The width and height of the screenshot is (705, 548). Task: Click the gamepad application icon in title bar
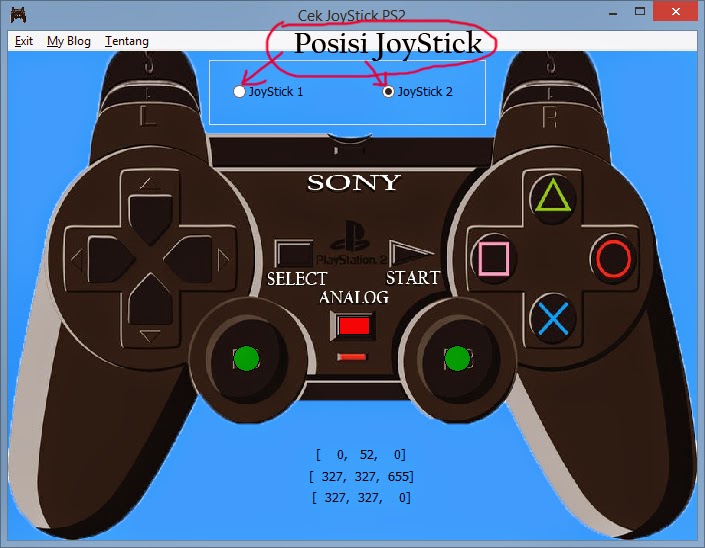coord(18,15)
